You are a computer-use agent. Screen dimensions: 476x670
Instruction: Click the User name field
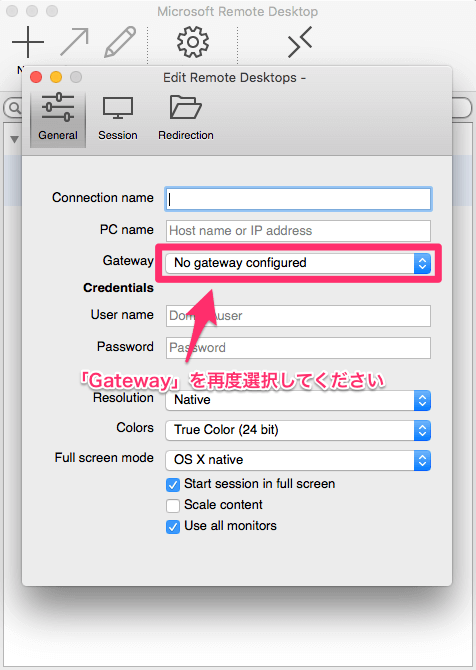[298, 316]
